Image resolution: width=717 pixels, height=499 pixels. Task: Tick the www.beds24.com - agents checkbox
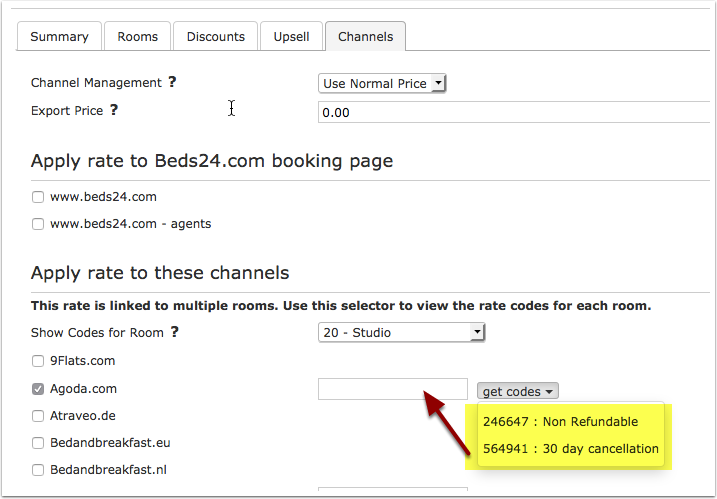pos(38,224)
